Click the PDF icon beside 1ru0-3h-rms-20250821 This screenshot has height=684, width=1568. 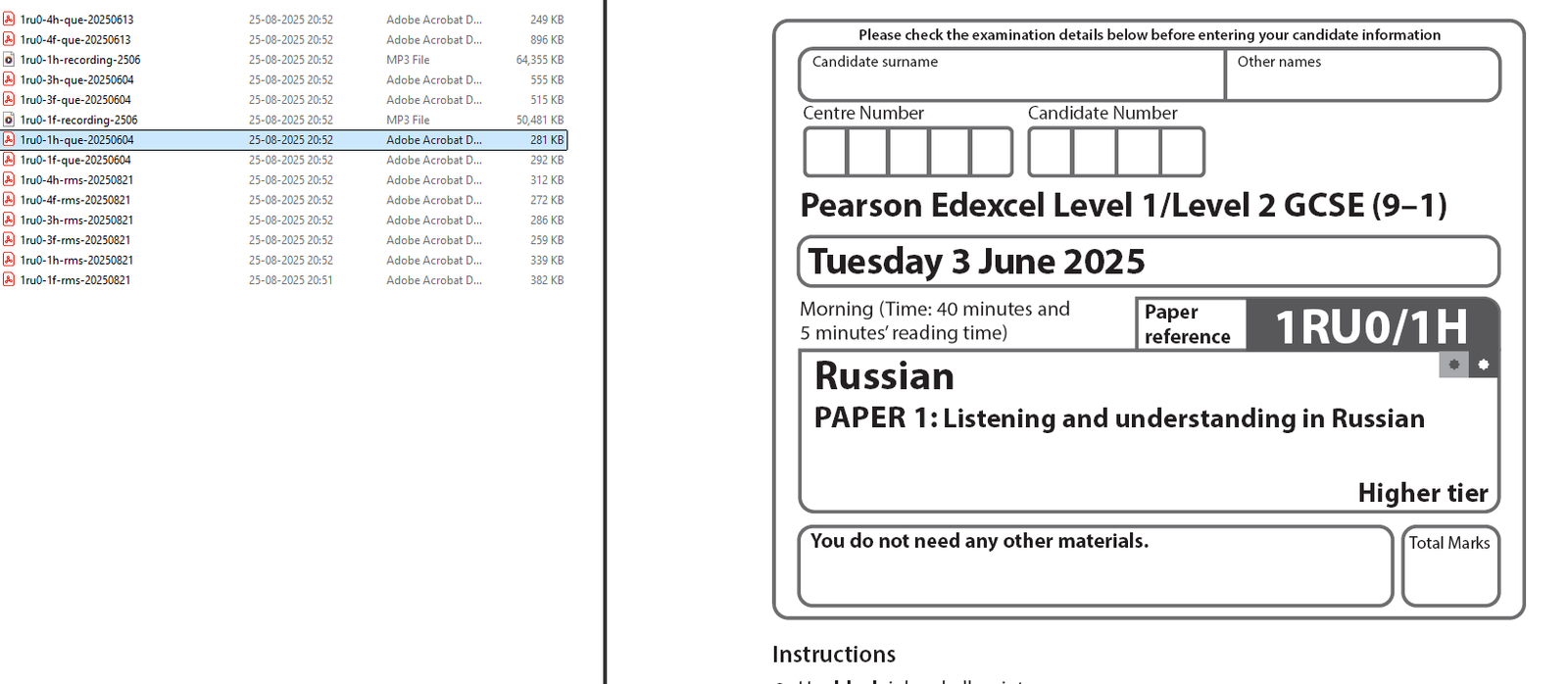[x=9, y=220]
